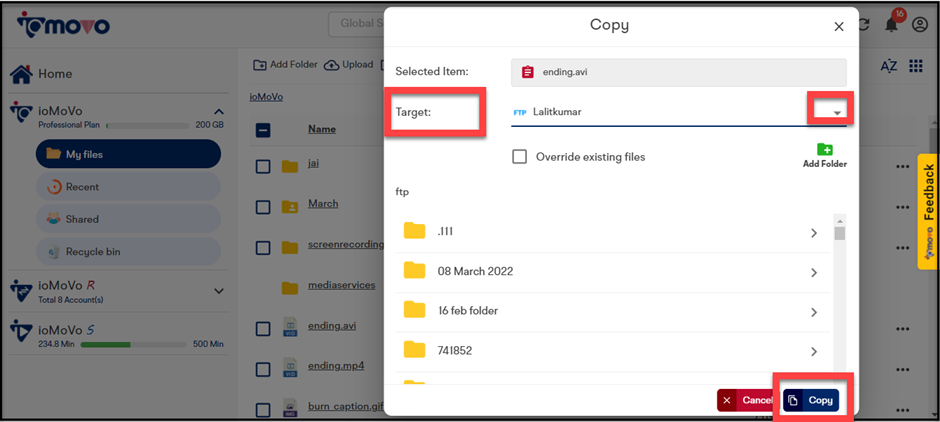The height and width of the screenshot is (422, 940).
Task: Open the Home page
Action: coord(41,74)
